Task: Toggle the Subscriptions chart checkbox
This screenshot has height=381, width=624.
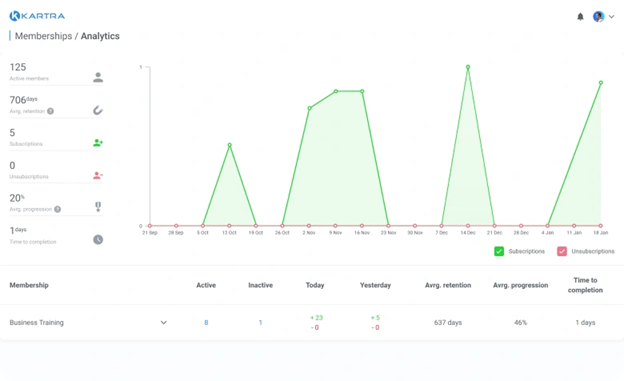Action: coord(499,251)
